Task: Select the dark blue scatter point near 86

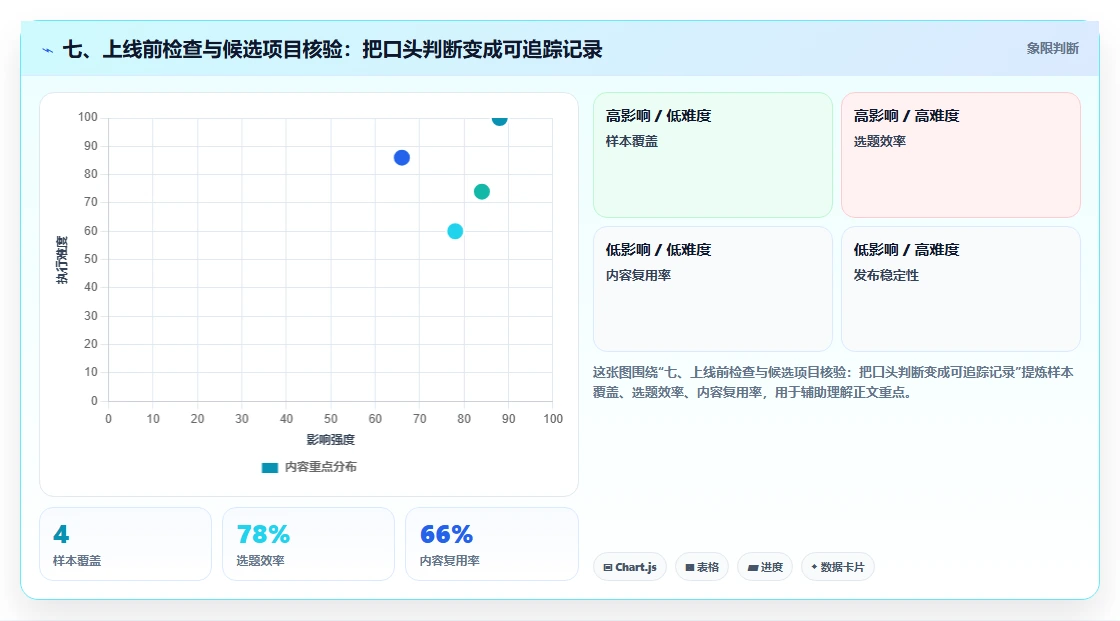Action: [401, 158]
